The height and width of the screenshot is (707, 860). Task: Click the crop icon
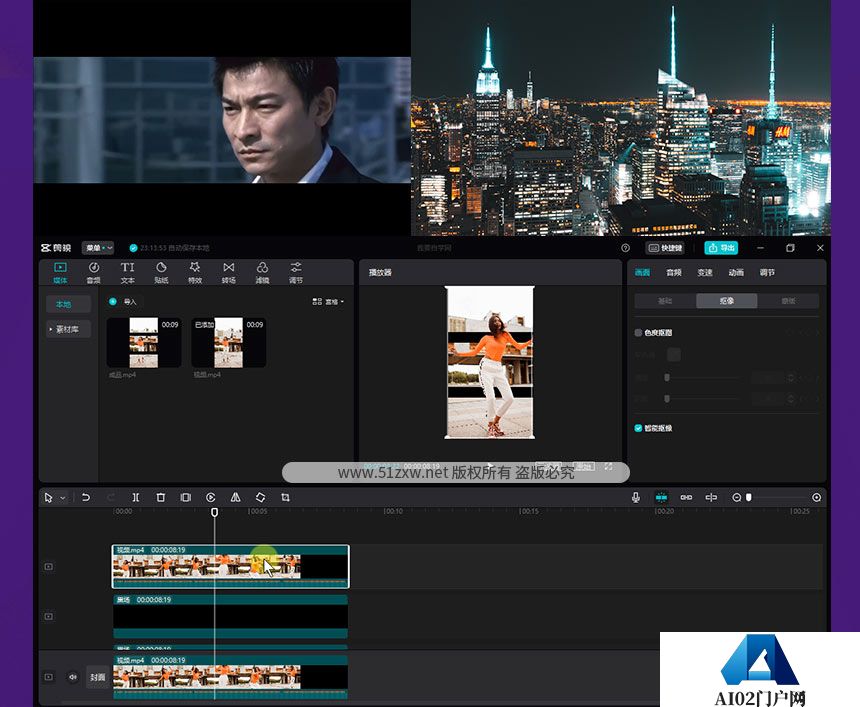(285, 497)
